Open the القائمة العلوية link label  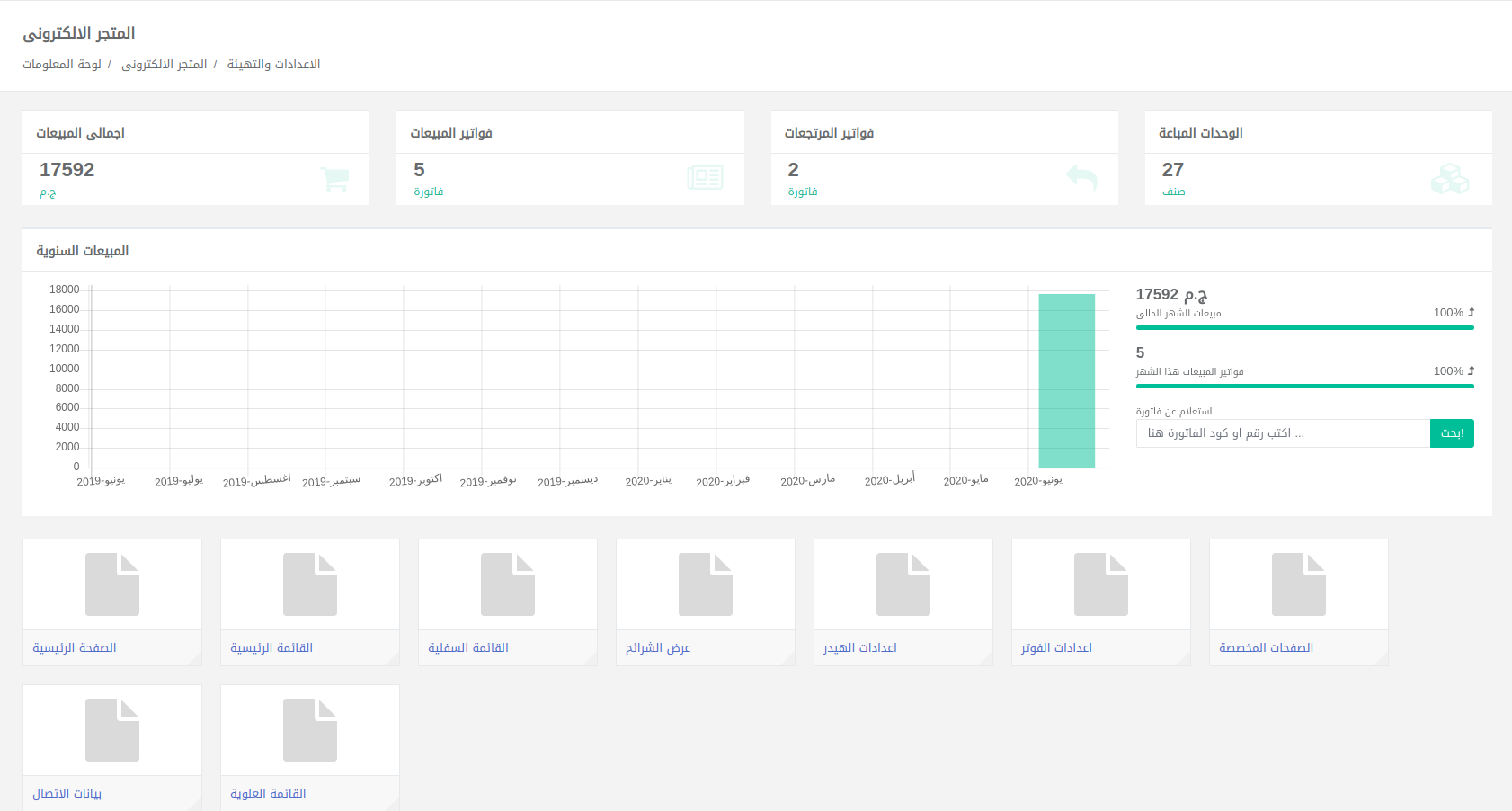268,793
